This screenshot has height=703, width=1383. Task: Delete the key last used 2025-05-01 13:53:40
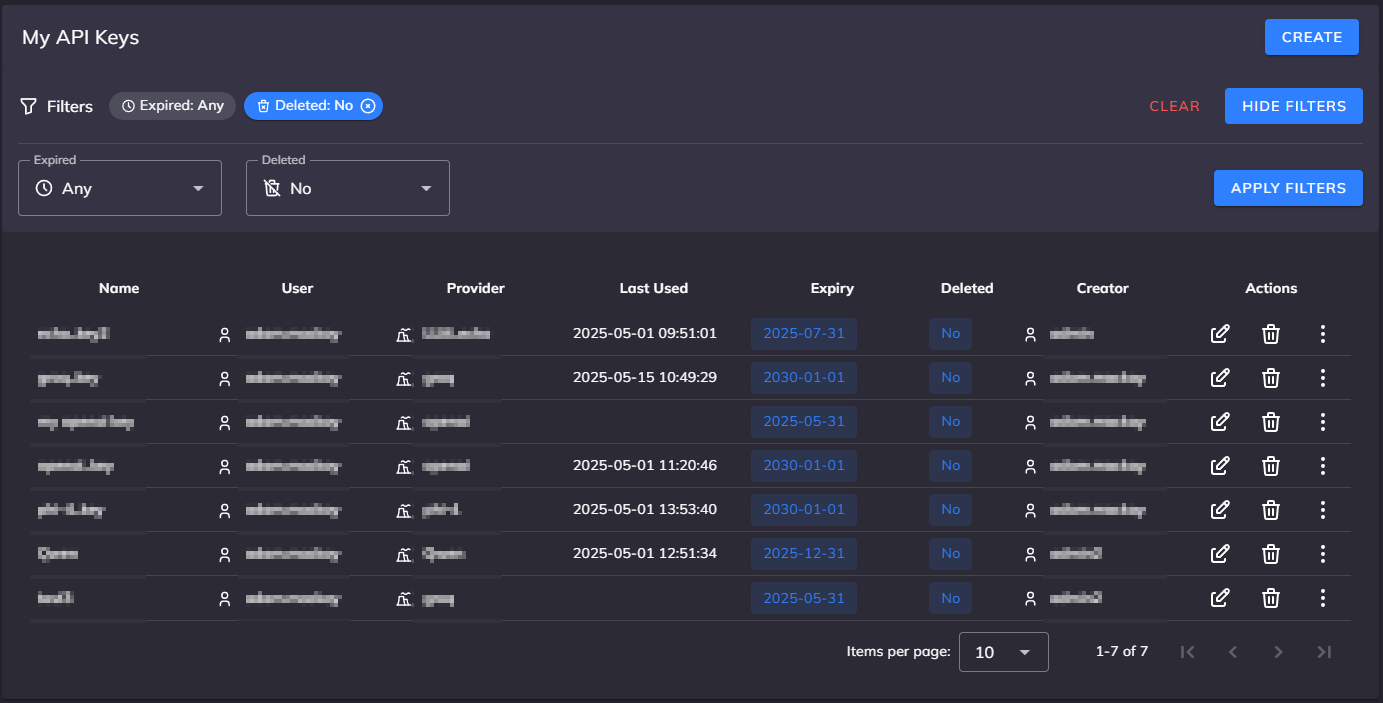1271,510
